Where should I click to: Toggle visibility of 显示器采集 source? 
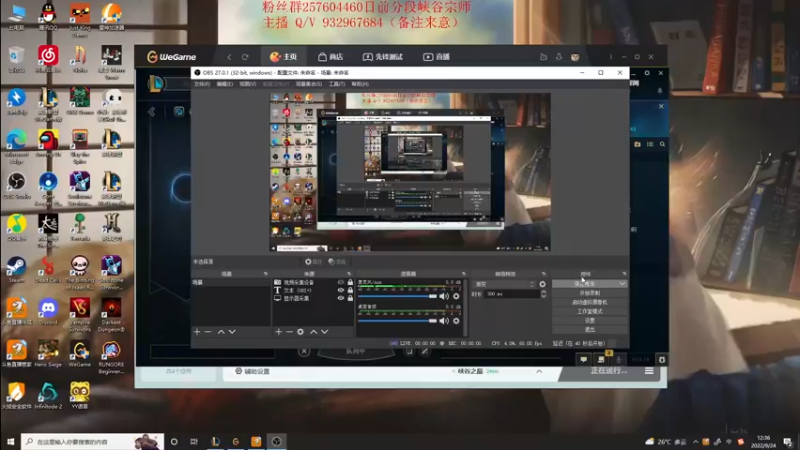341,298
